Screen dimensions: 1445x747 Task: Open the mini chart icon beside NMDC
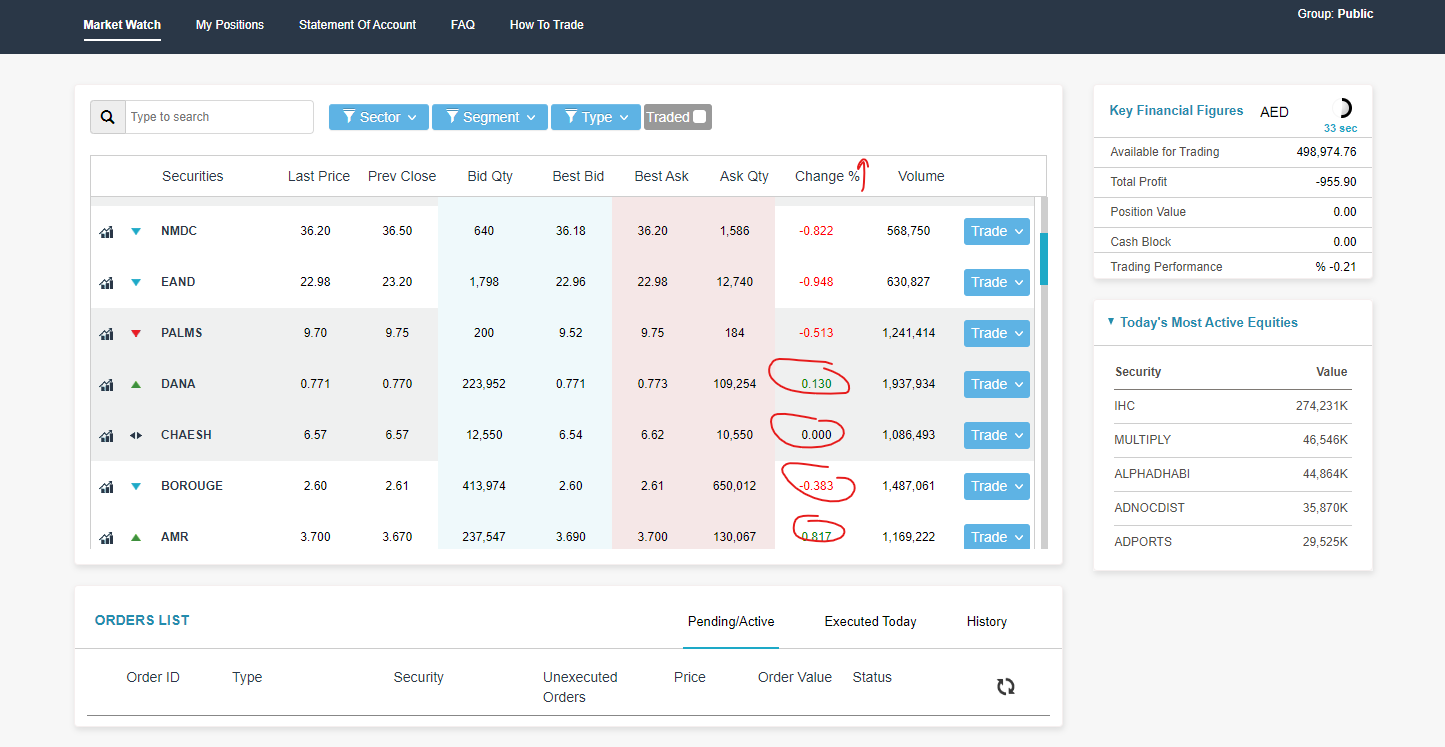(106, 231)
